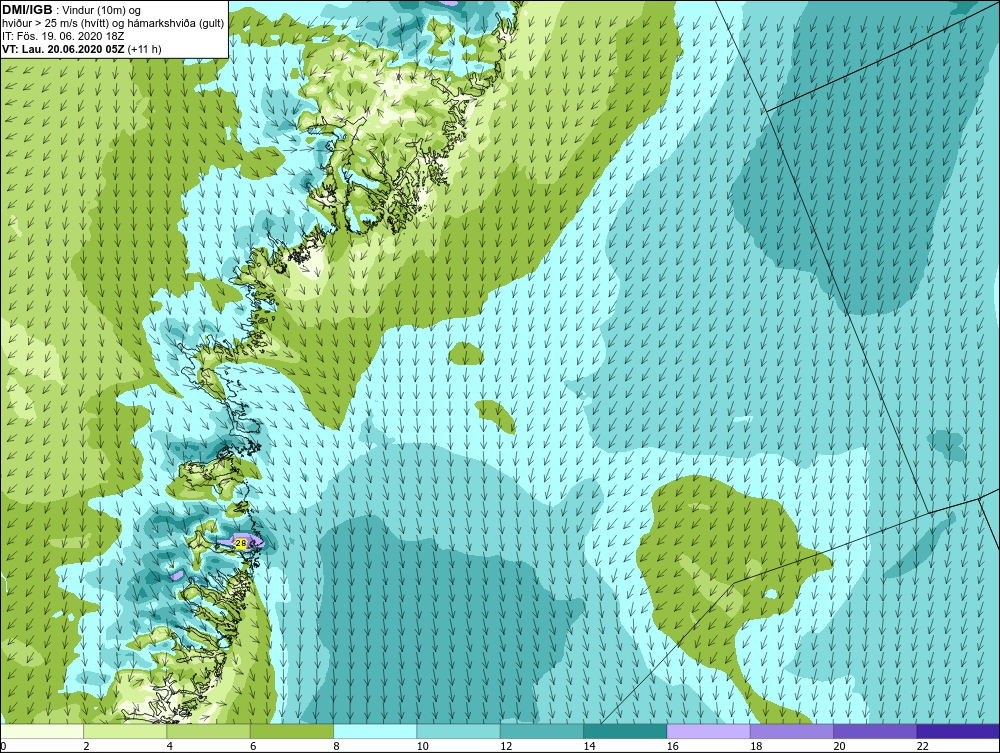Click the legend scale value "16"

[x=673, y=747]
